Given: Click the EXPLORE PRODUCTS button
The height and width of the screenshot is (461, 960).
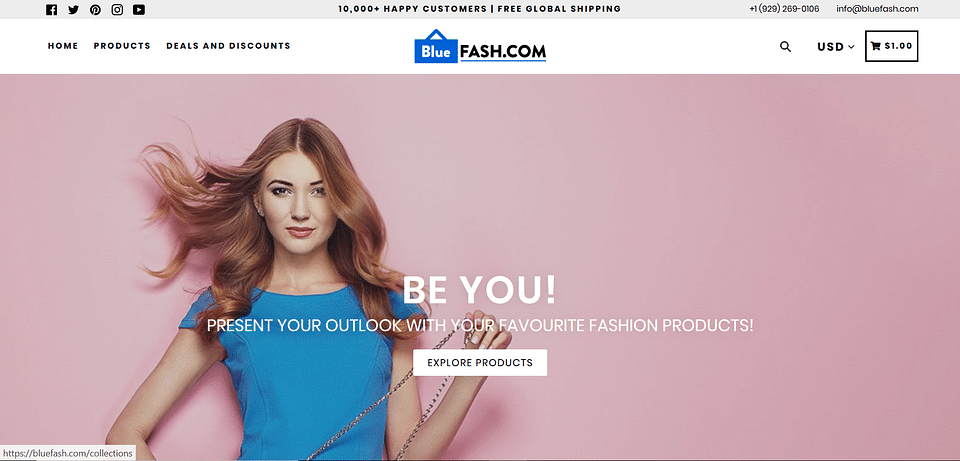Looking at the screenshot, I should click(x=480, y=362).
